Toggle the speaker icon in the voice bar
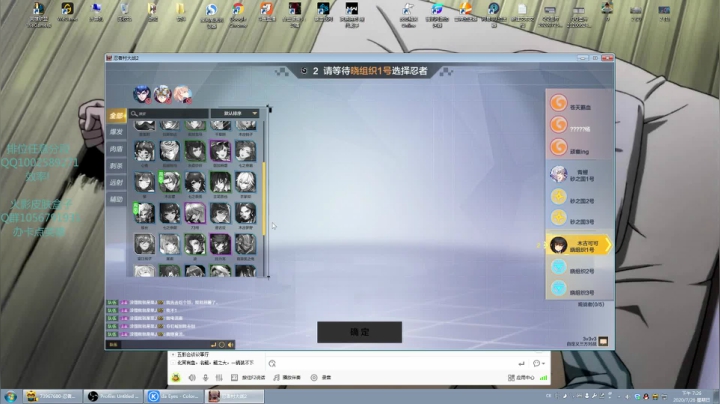720x404 pixels. 192,377
